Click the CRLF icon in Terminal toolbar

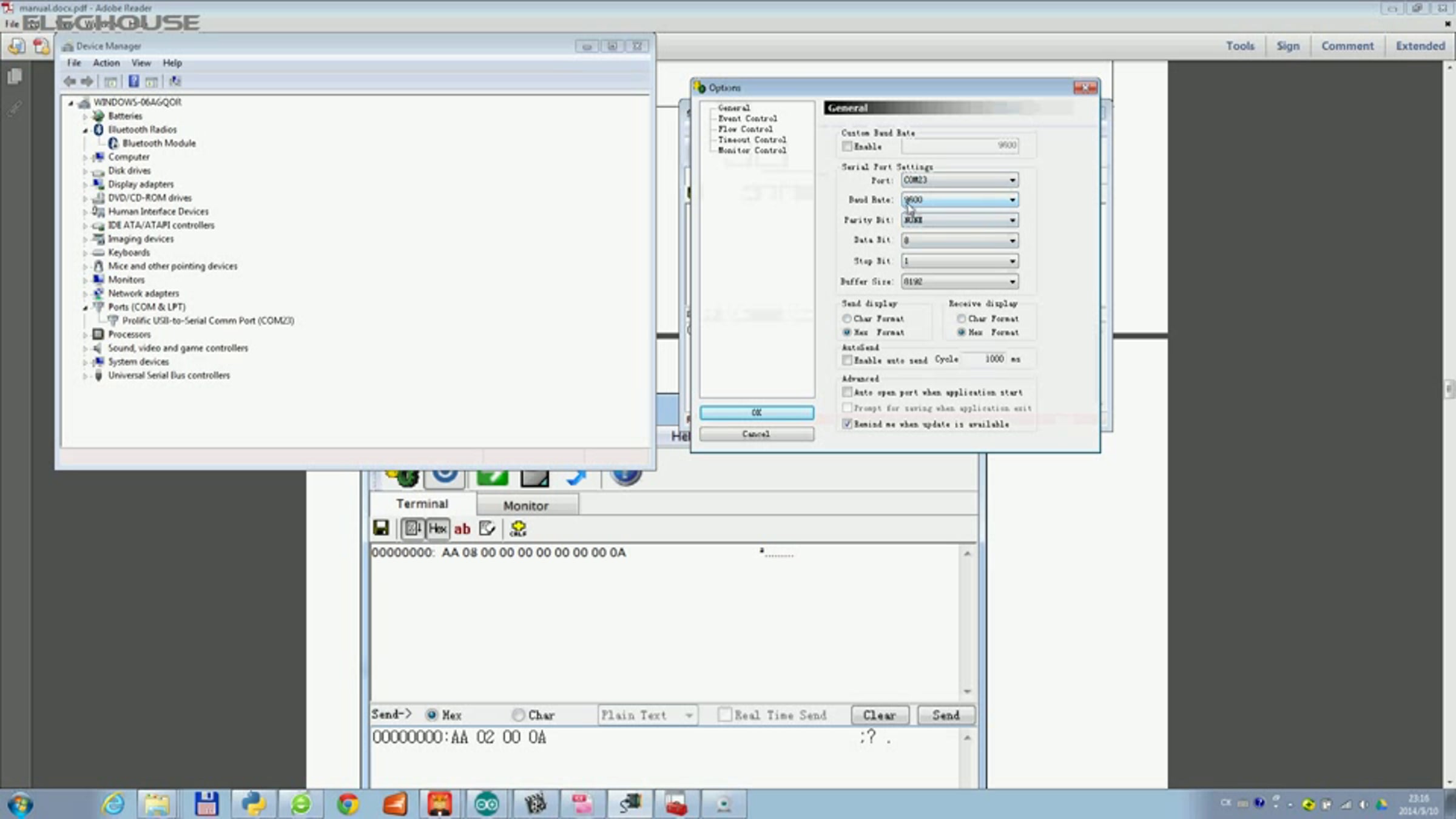pyautogui.click(x=518, y=528)
